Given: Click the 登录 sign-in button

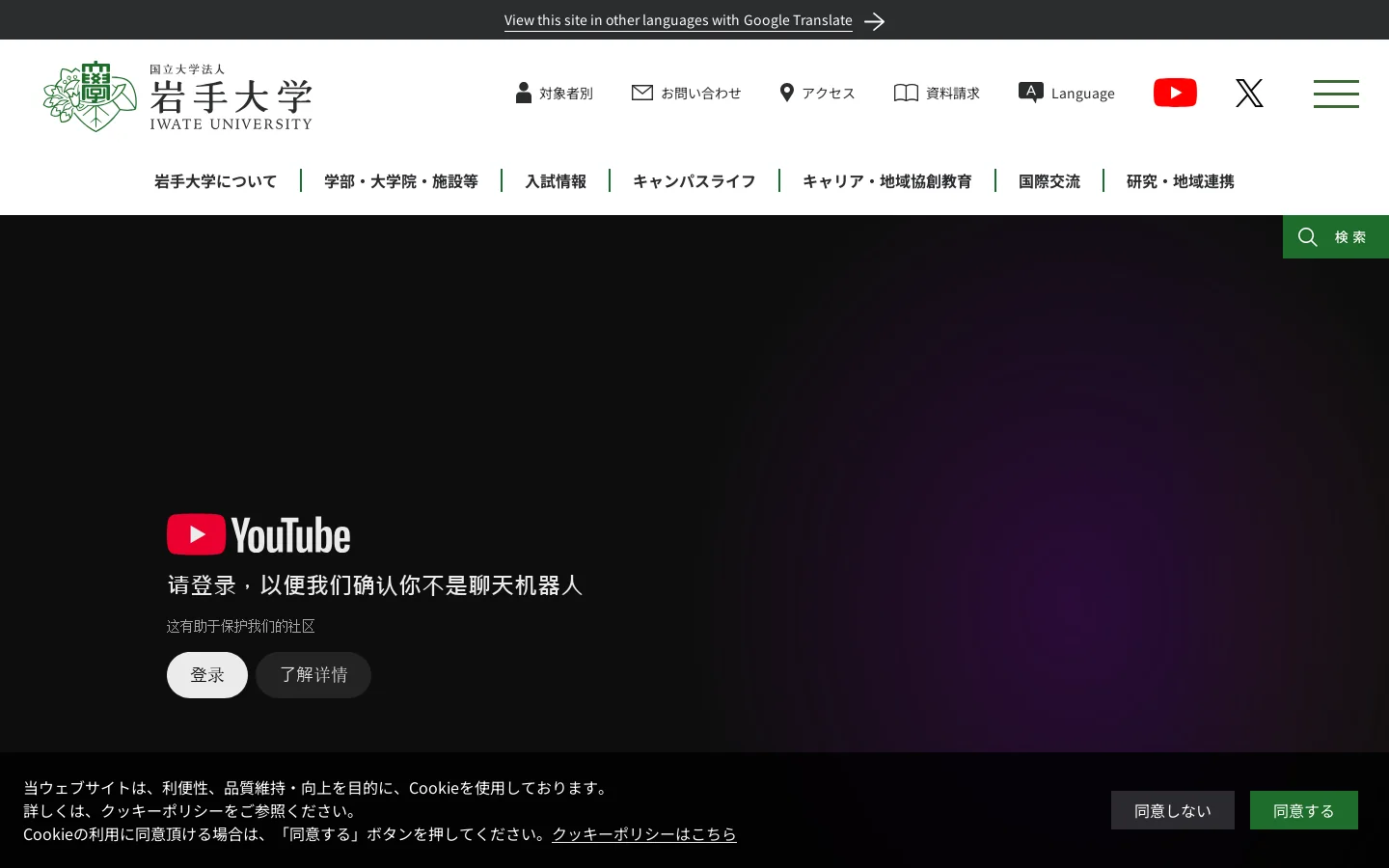Looking at the screenshot, I should [x=207, y=675].
